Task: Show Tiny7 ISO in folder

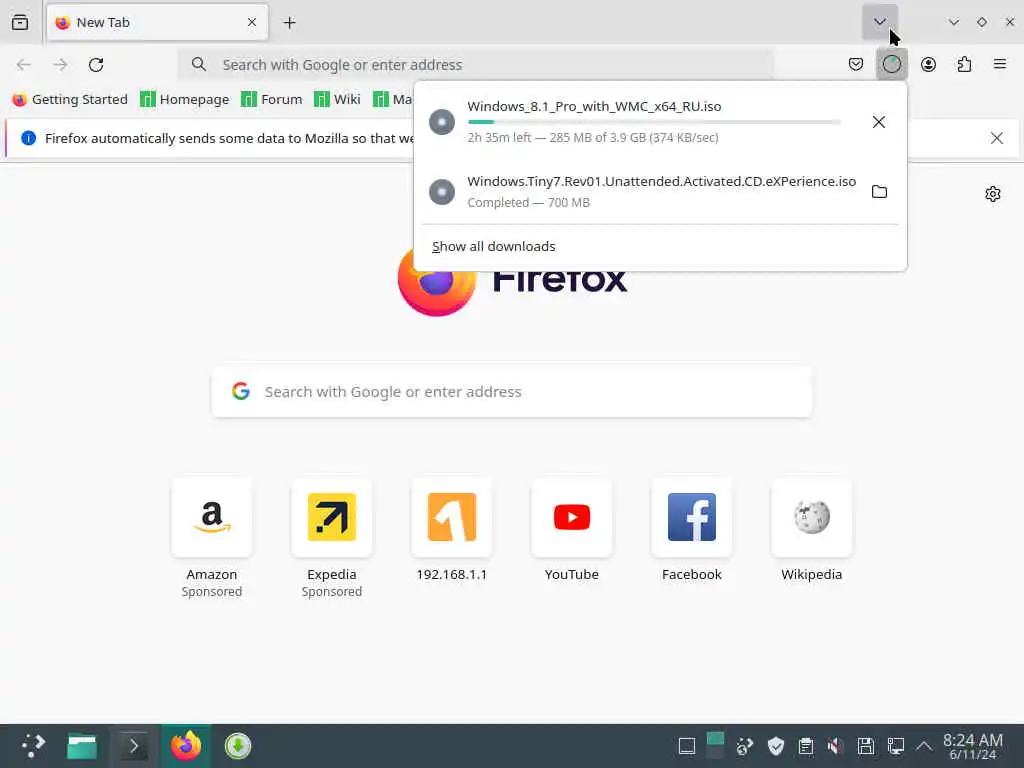Action: tap(879, 191)
